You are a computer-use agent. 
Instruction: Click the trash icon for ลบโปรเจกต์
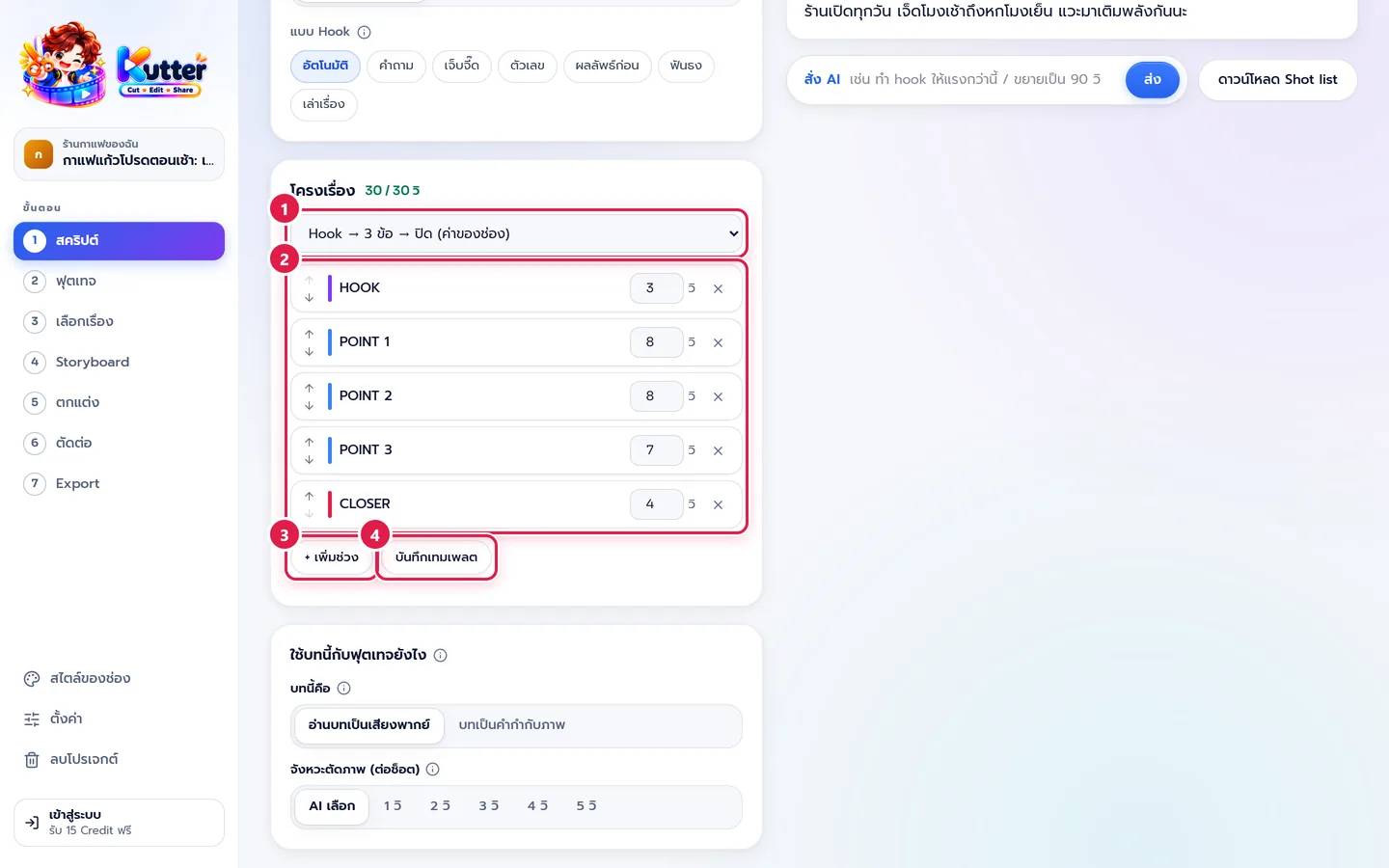32,759
